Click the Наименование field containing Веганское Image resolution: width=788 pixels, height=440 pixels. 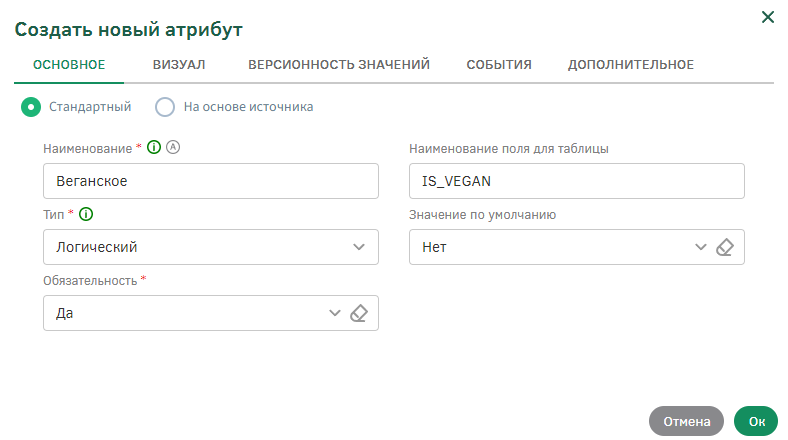tap(211, 182)
